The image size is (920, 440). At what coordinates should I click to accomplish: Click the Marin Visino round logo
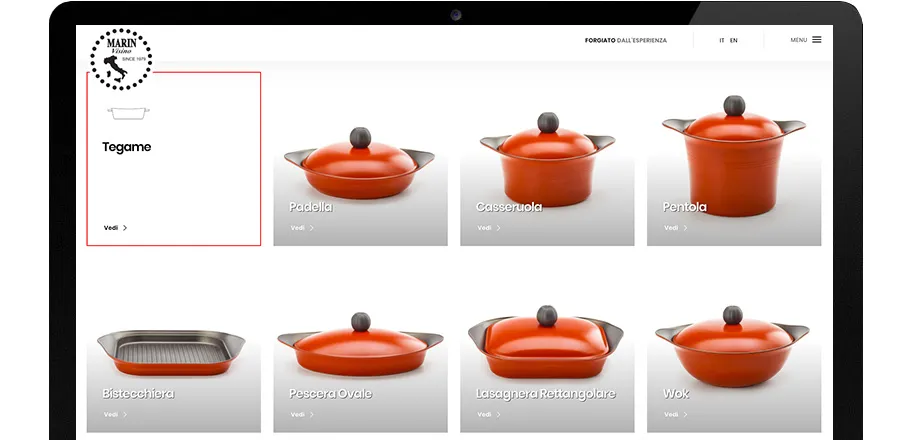(121, 59)
